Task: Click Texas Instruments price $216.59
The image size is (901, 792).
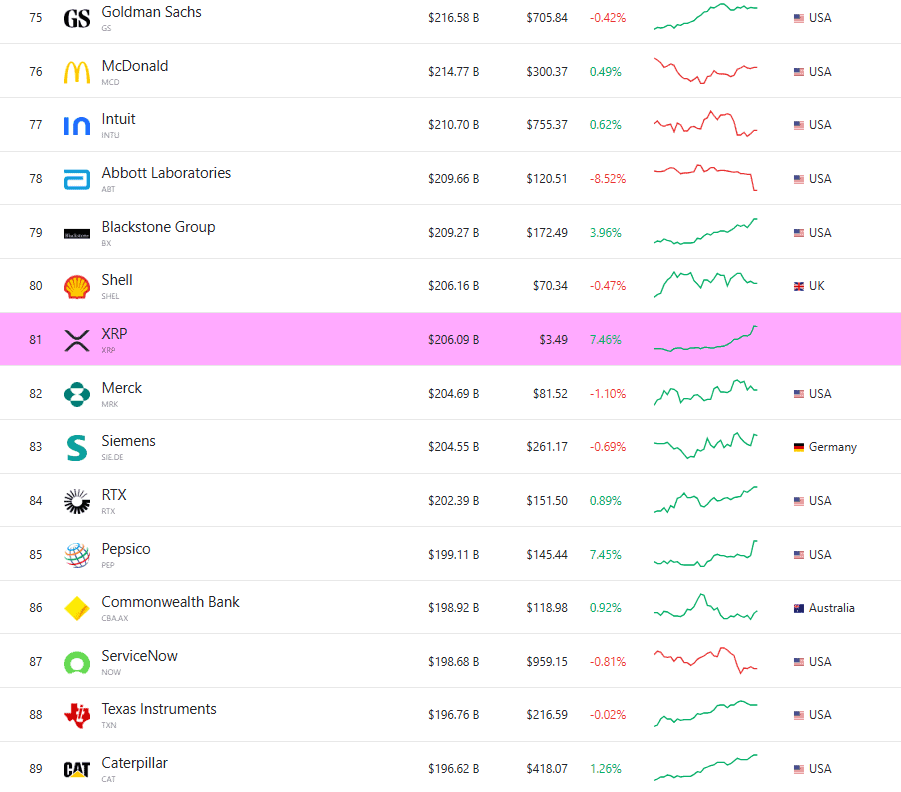Action: [x=547, y=715]
